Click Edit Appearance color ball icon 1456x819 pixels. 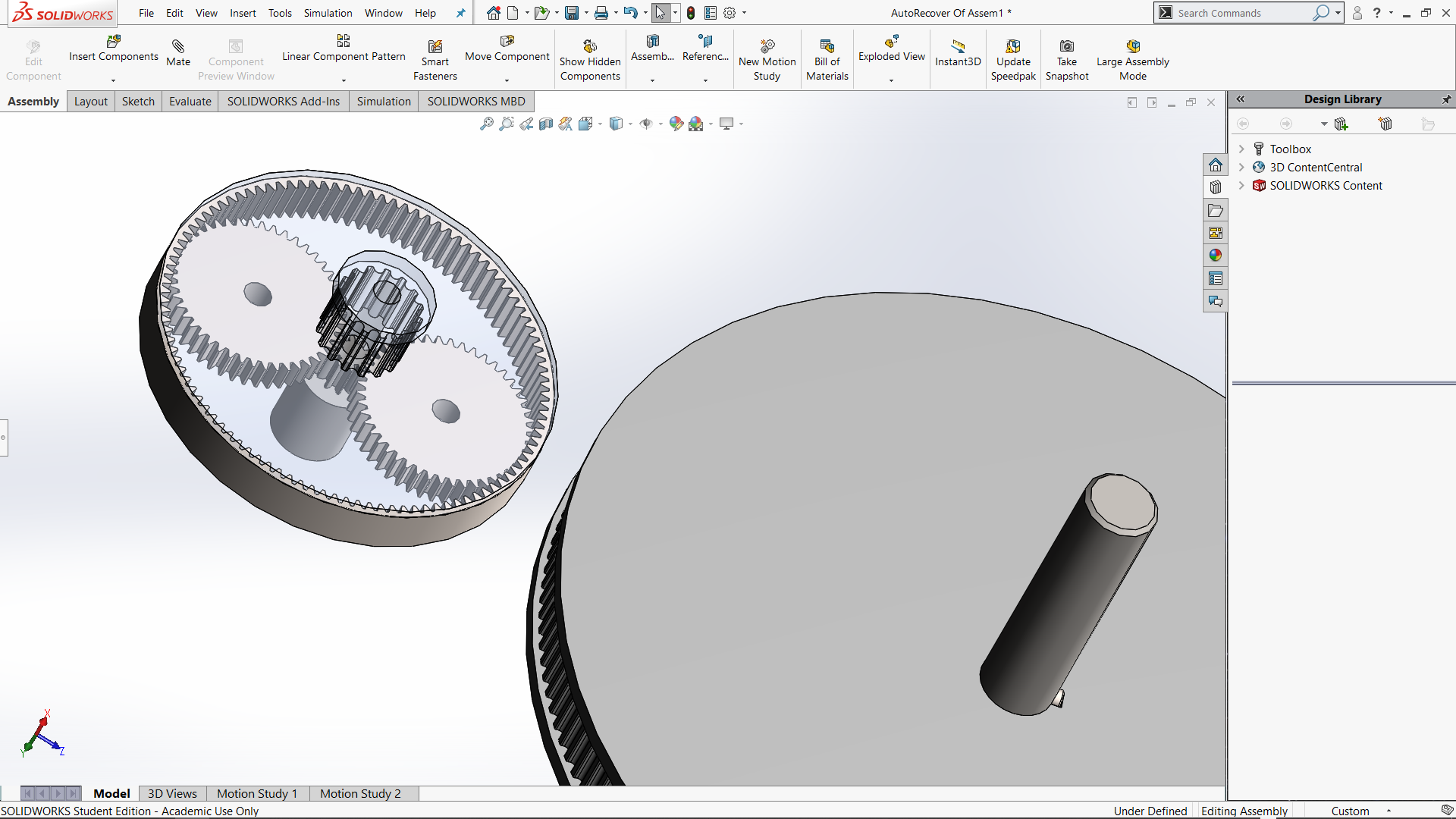[x=676, y=124]
